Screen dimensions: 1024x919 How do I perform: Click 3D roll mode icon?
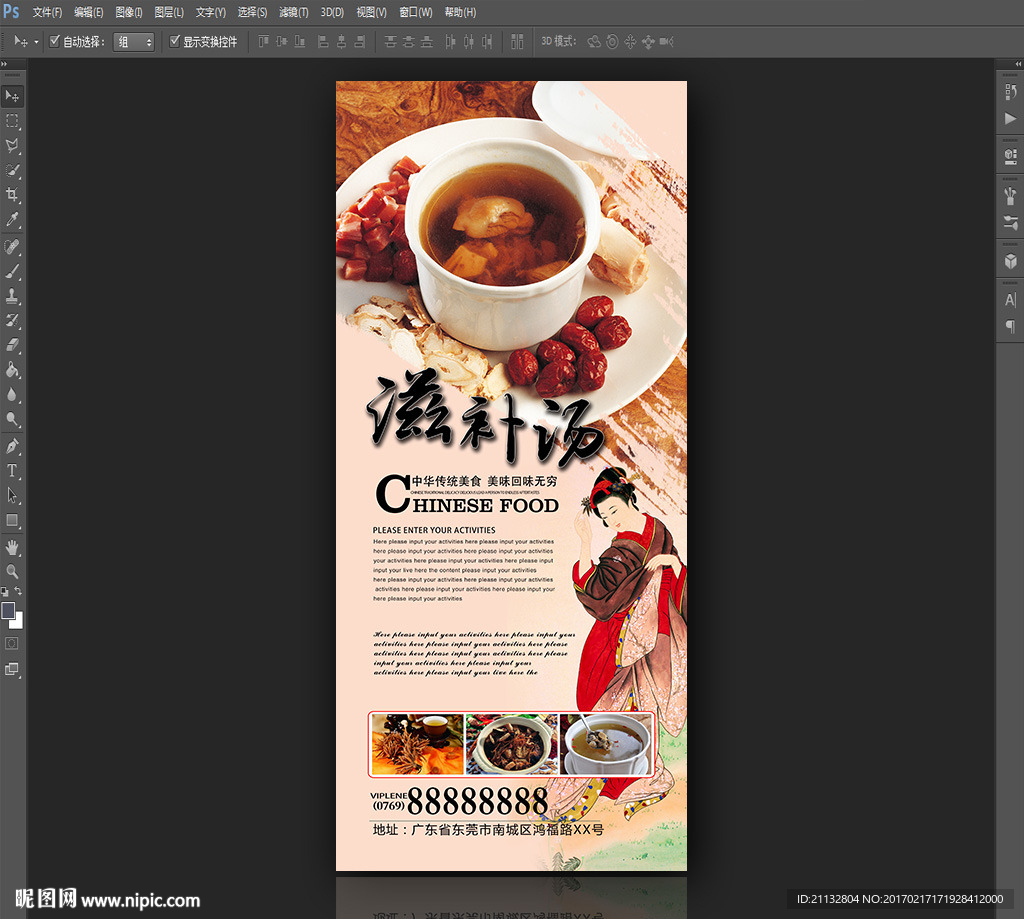coord(612,42)
